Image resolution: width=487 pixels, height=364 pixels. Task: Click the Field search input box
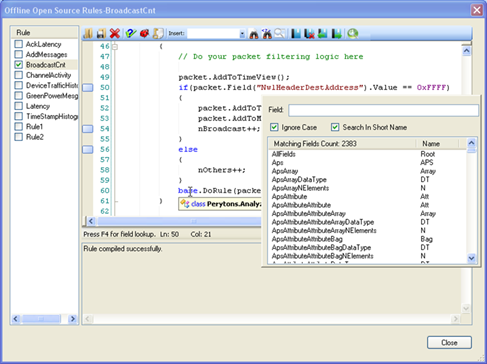[383, 110]
